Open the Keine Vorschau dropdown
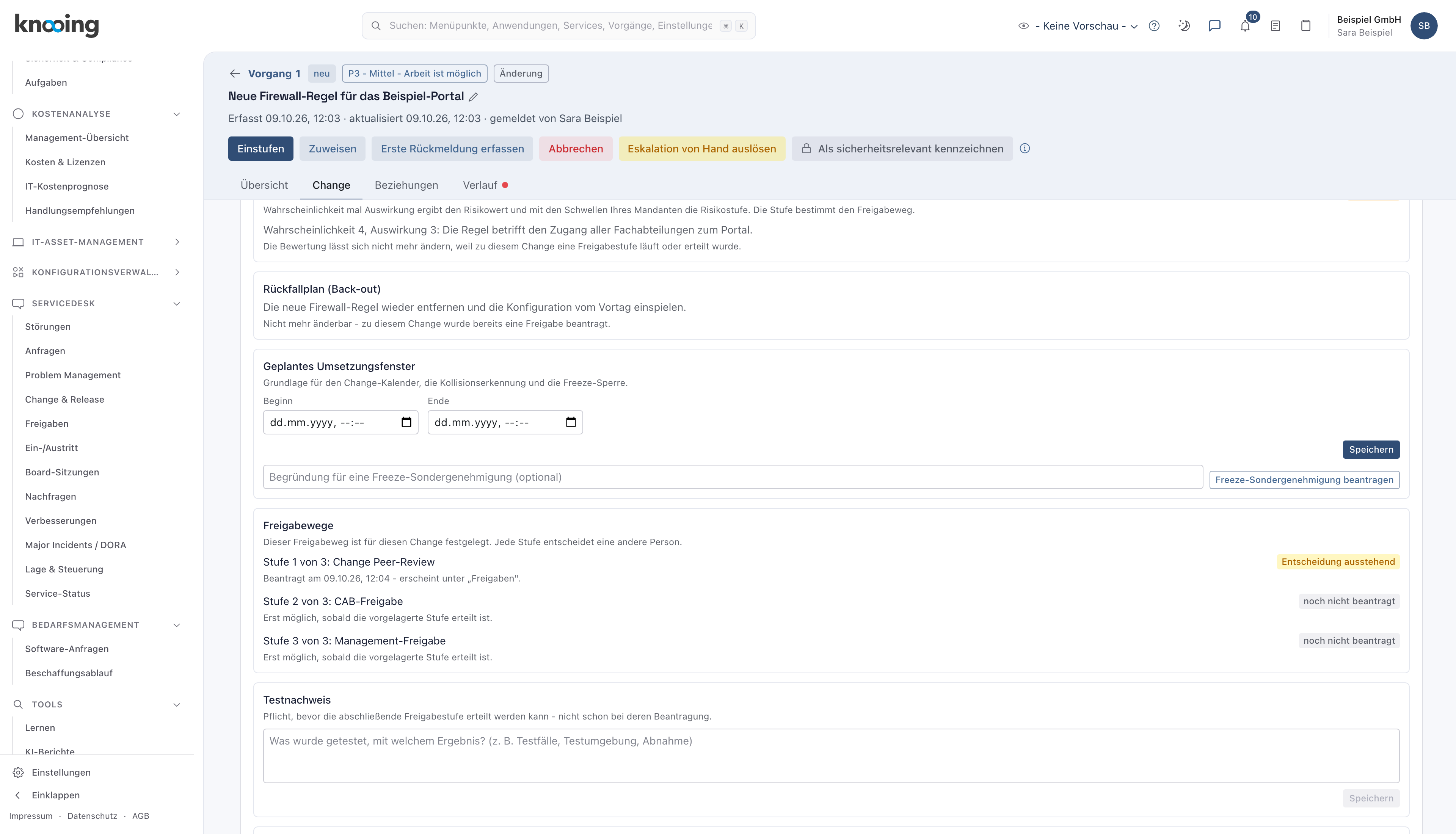 [1087, 26]
